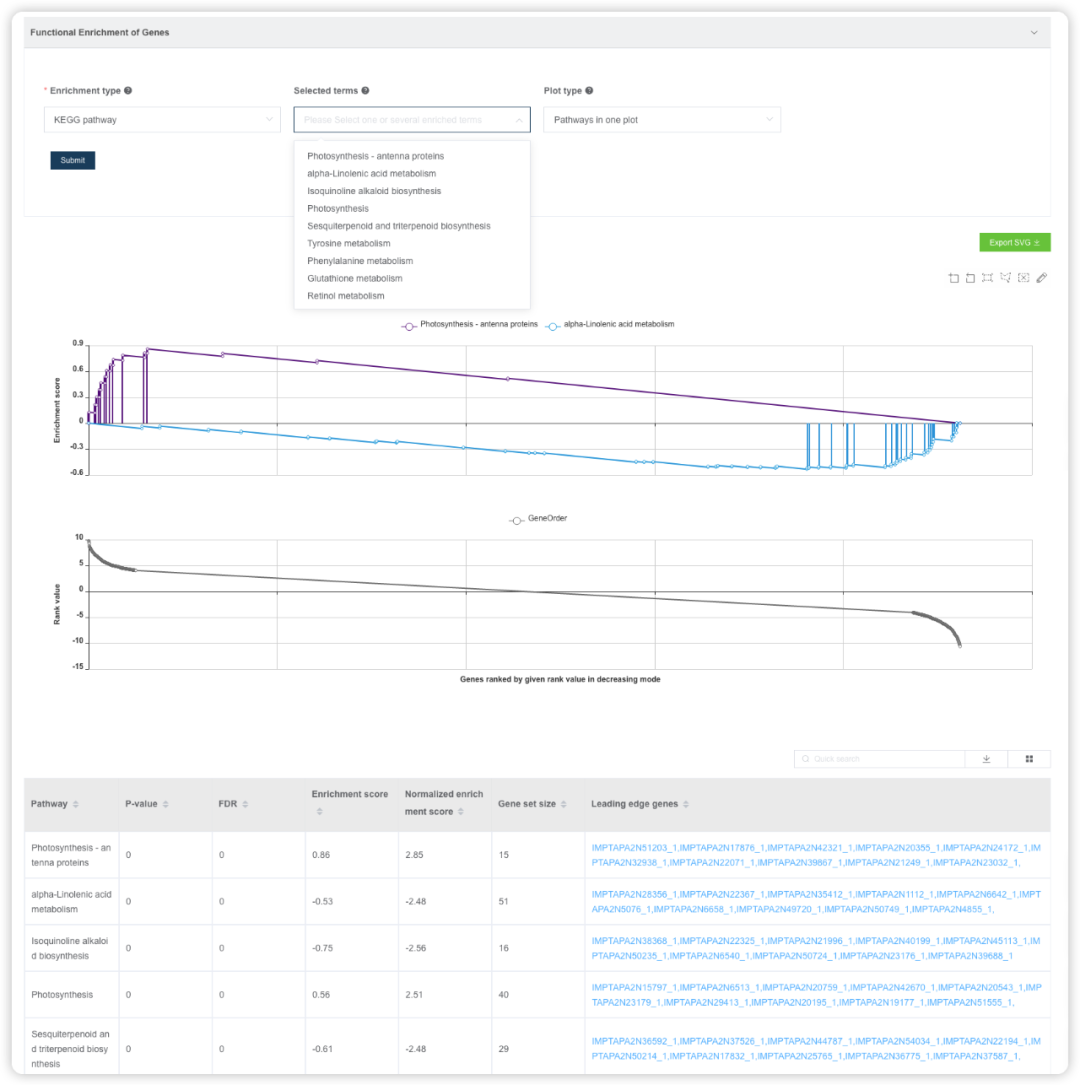
Task: Select Tyrosine metabolism in the dropdown list
Action: click(x=349, y=244)
